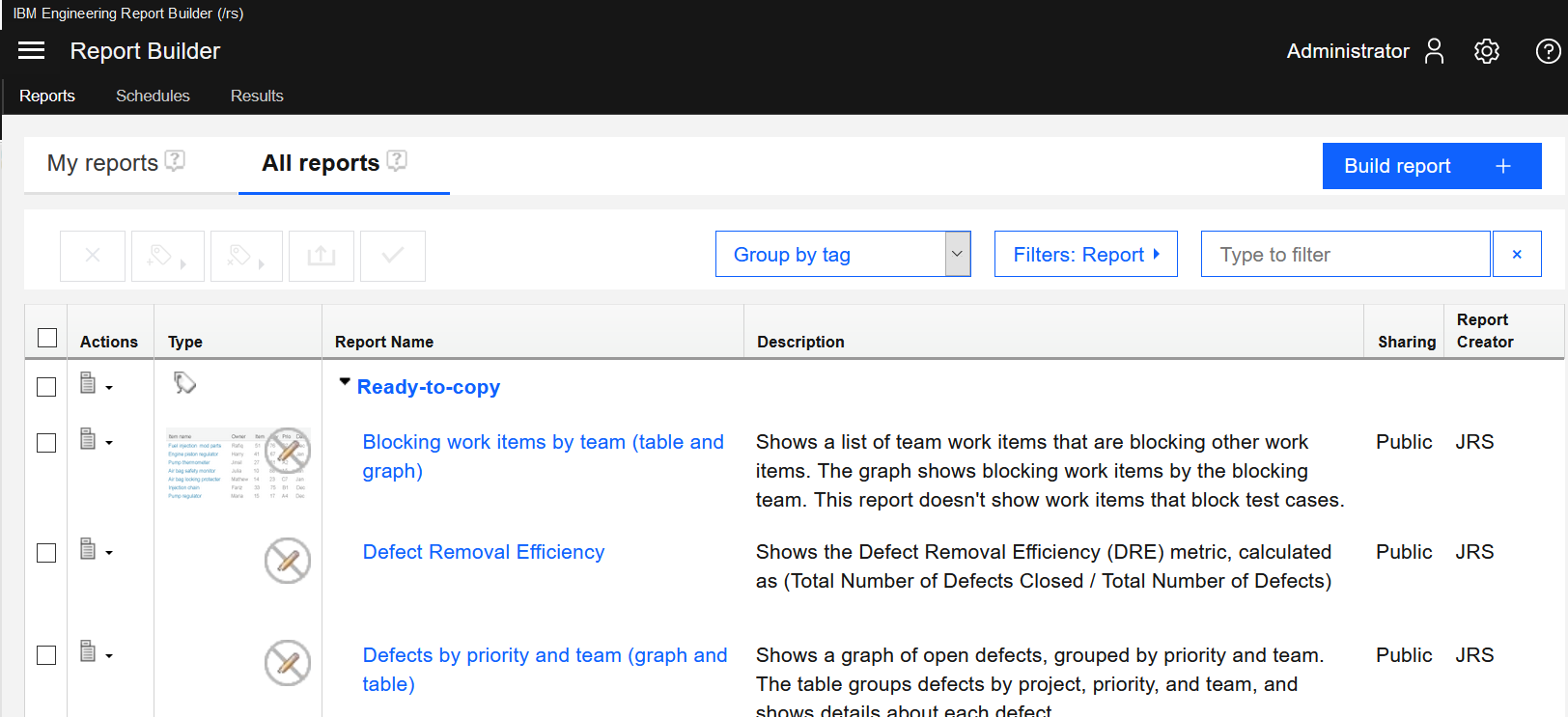Screen dimensions: 1568x717
Task: Open actions dropdown arrow for Defects by priority
Action: (x=109, y=656)
